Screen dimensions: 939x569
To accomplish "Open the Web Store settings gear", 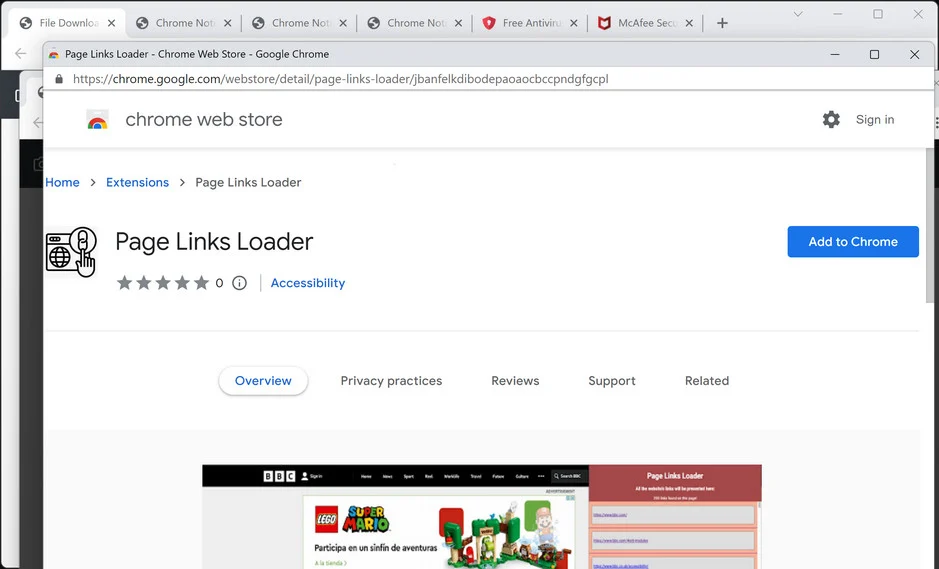I will tap(831, 119).
